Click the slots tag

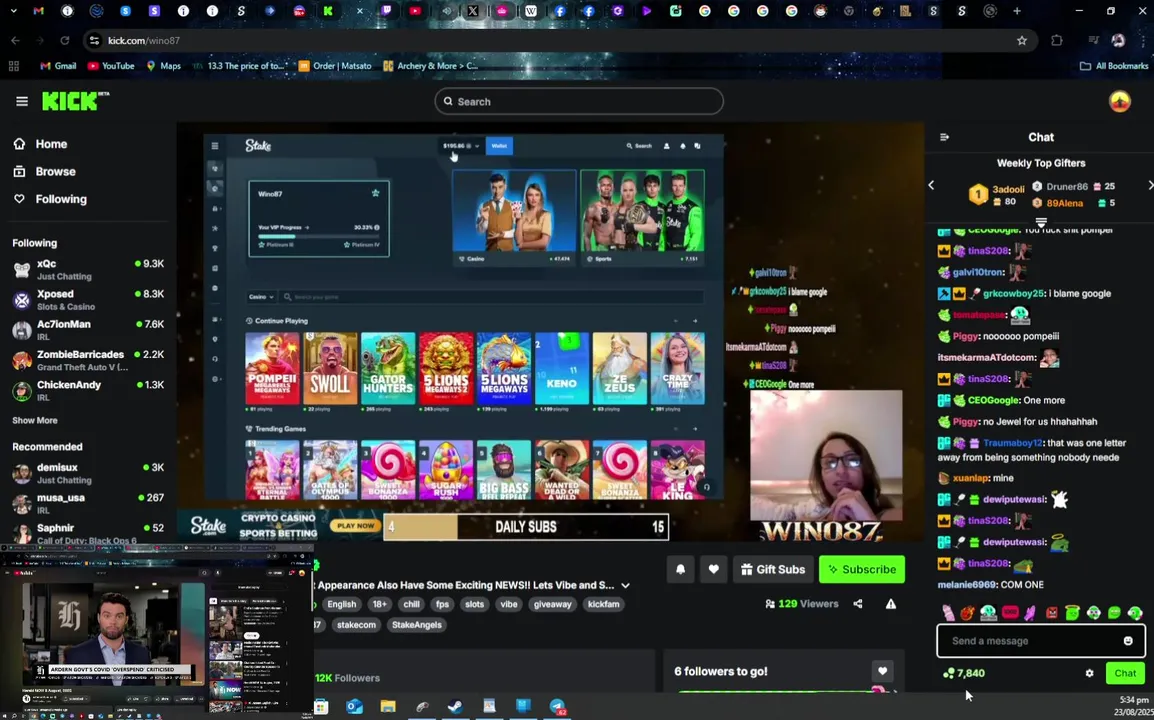pos(475,604)
